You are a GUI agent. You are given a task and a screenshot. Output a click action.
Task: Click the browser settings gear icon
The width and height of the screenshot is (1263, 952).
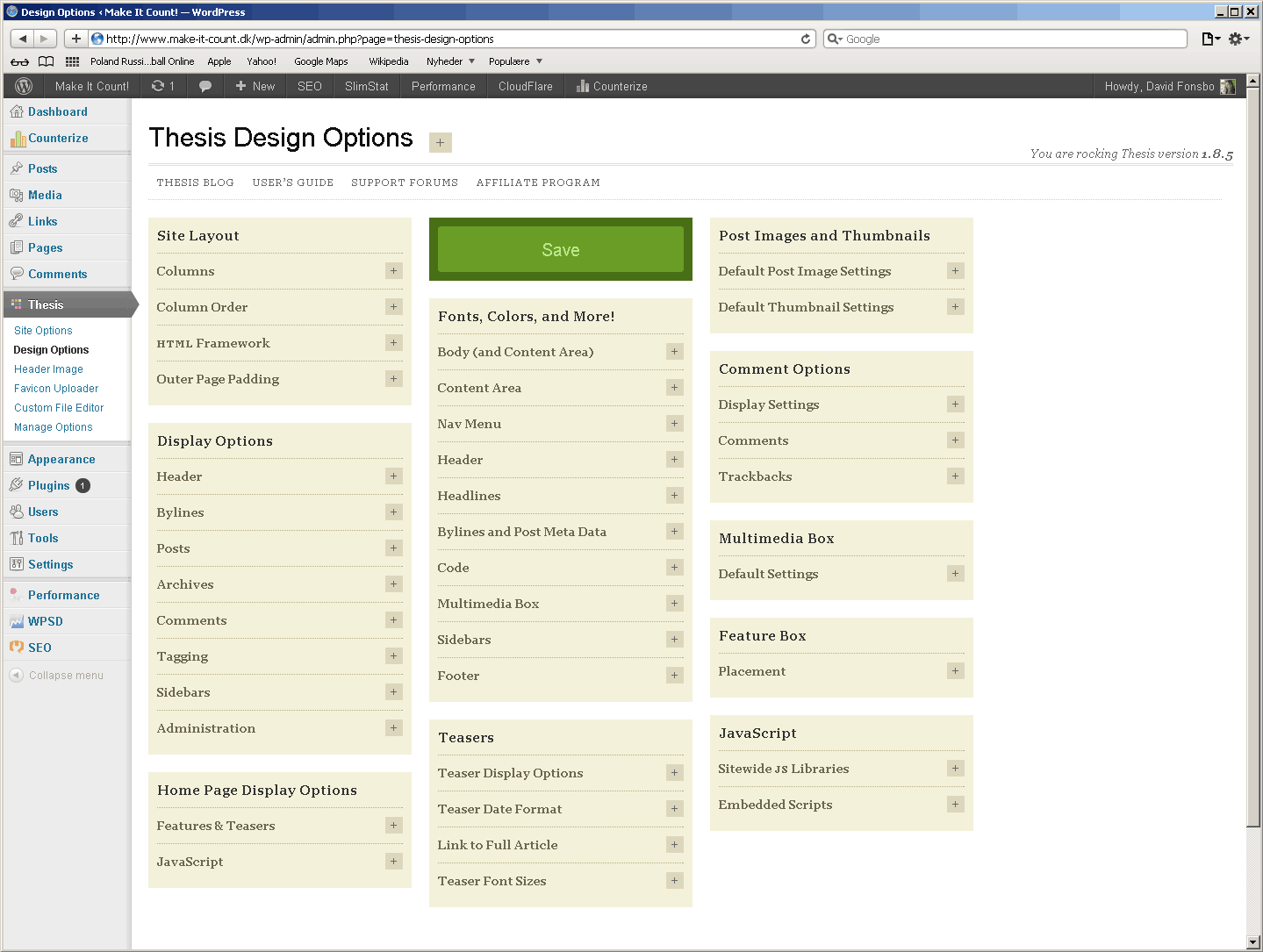[1237, 39]
